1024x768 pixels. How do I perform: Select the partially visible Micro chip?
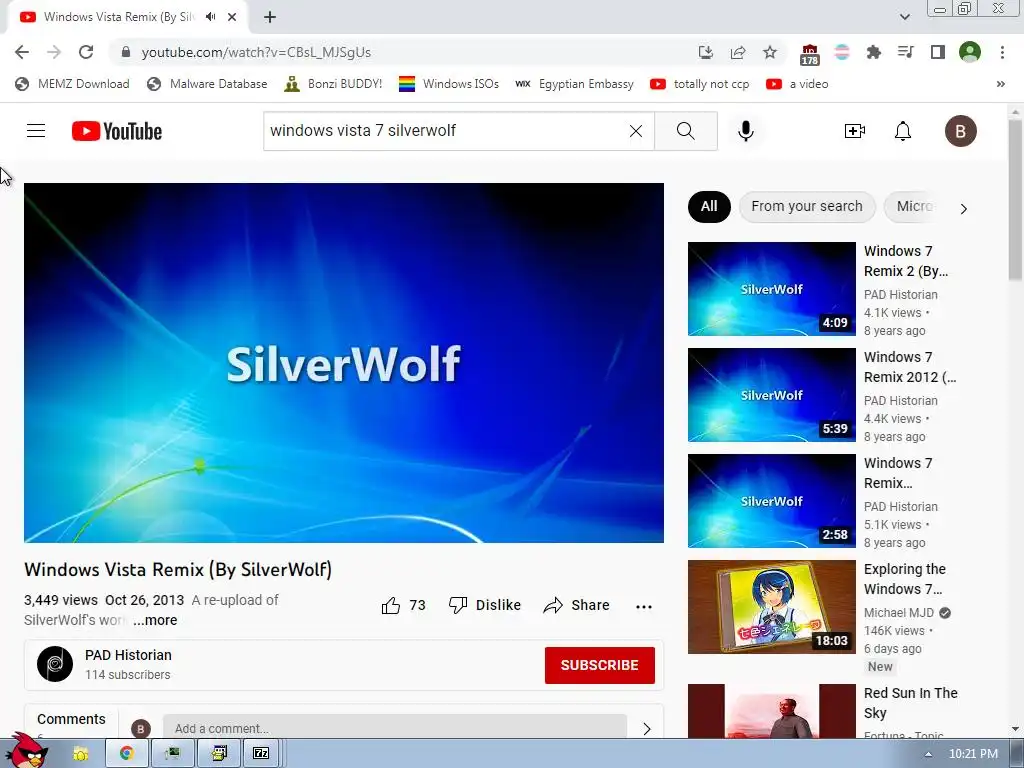[913, 206]
